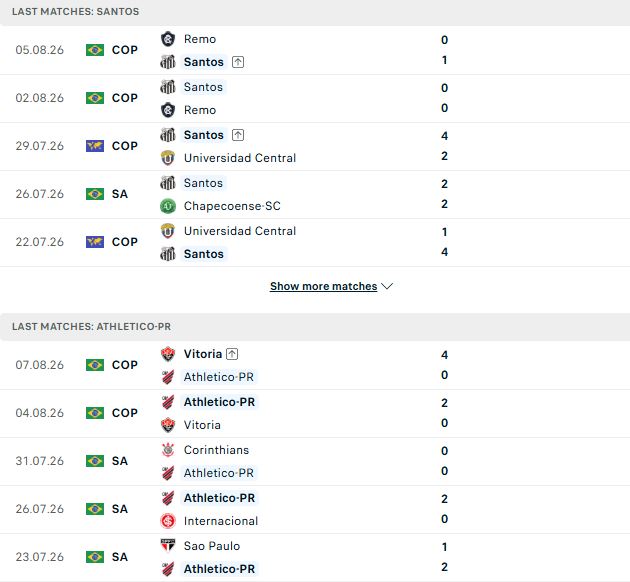Click Brazil flag in 31.07.26 row
Image resolution: width=630 pixels, height=582 pixels.
click(x=95, y=461)
